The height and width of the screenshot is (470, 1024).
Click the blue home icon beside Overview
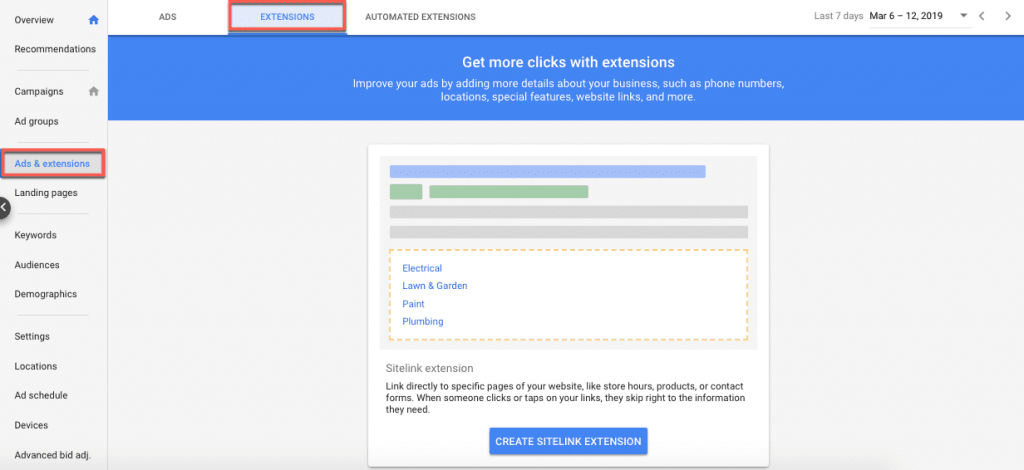click(x=93, y=20)
